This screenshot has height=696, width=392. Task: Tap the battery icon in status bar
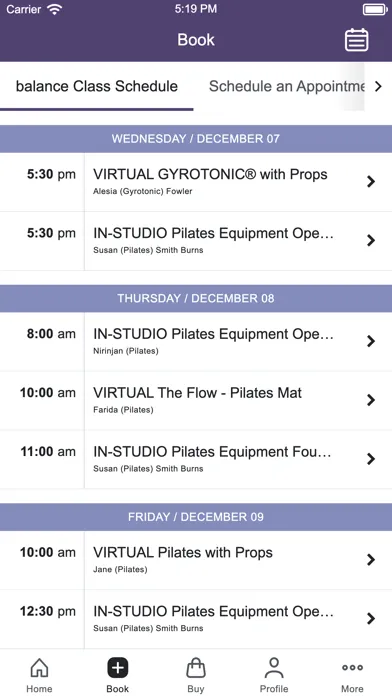point(375,9)
